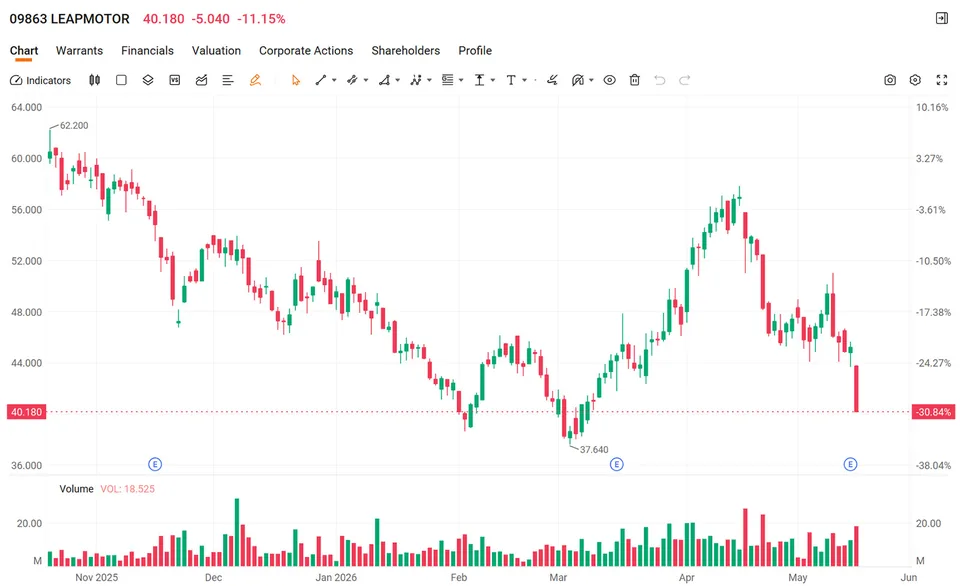Open the Indicators panel
The height and width of the screenshot is (586, 960).
point(40,80)
